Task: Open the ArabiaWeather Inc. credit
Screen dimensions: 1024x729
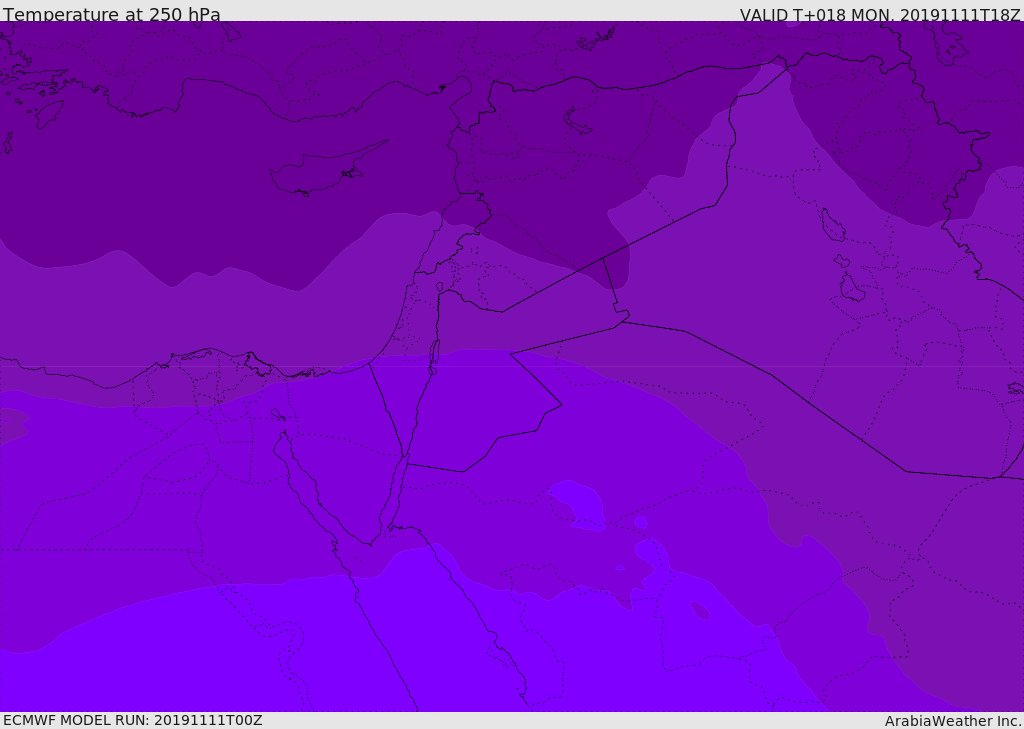Action: tap(953, 721)
